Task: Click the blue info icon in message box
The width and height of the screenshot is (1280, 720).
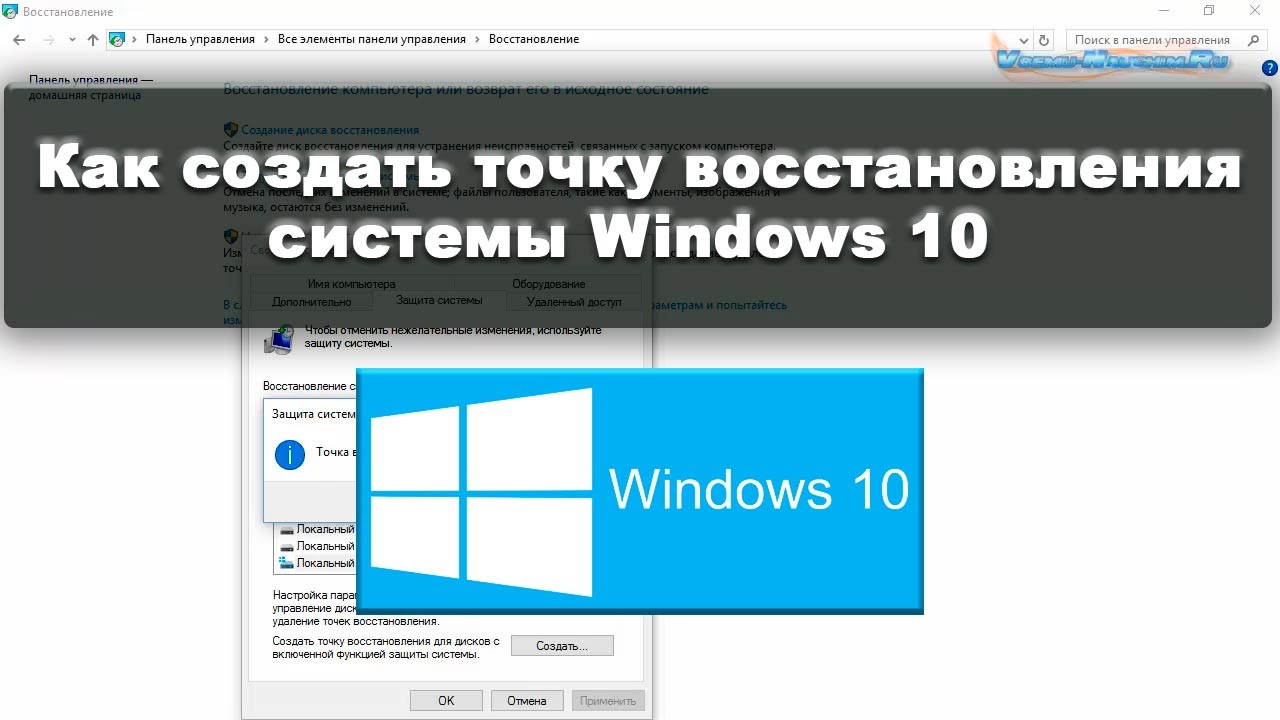Action: coord(289,455)
